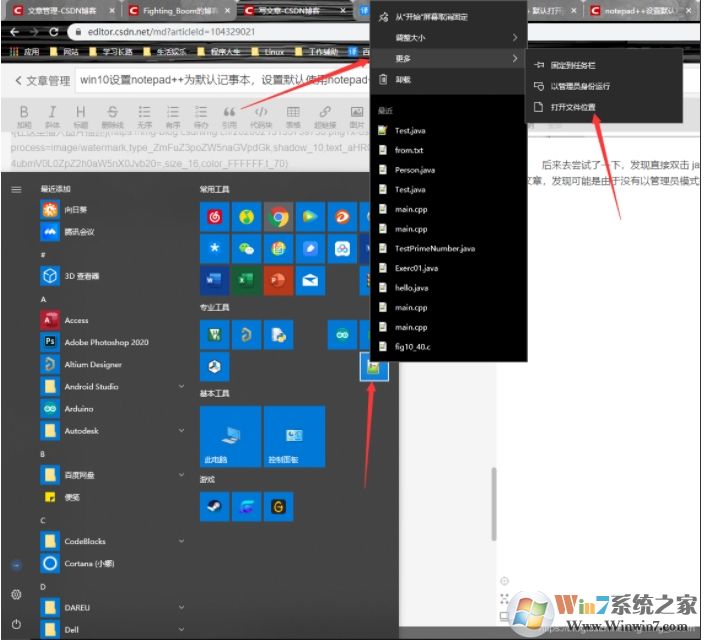Open recent file TestPrimeNumber.java

click(x=448, y=248)
